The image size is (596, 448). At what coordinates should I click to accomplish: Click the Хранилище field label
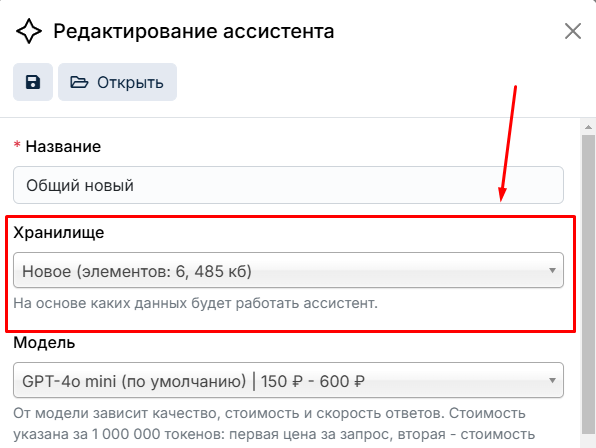tap(59, 233)
